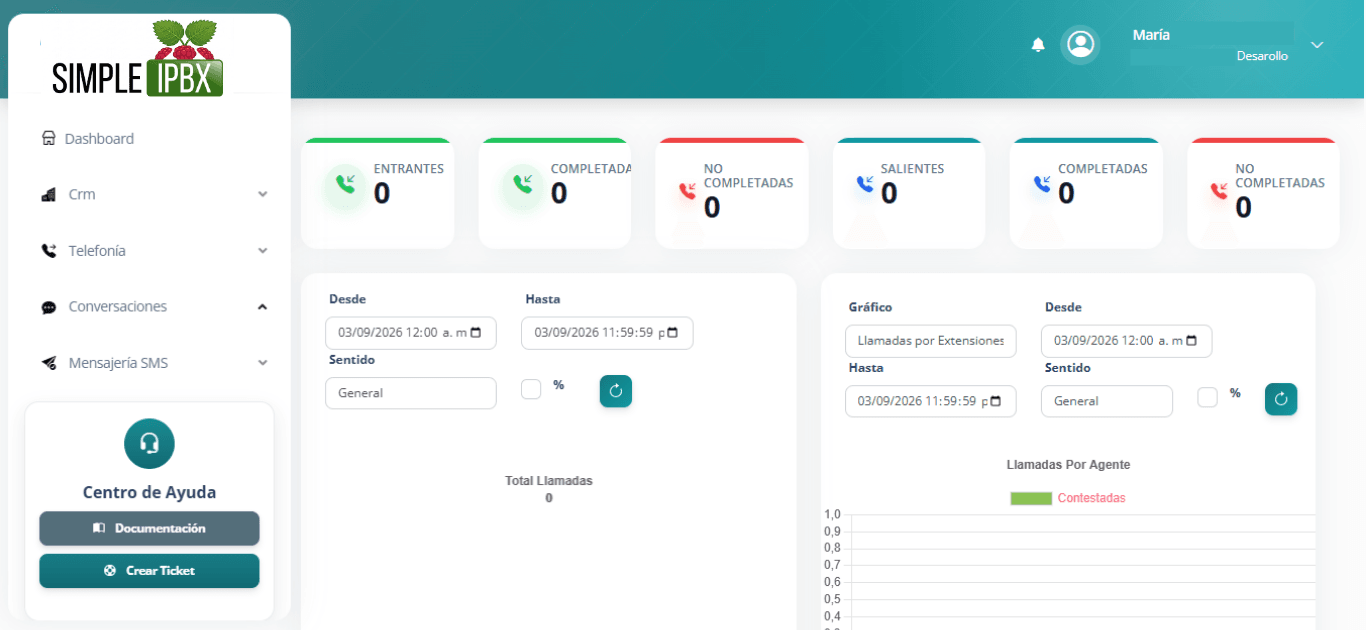Open the left panel Sentido dropdown
This screenshot has width=1366, height=630.
(x=411, y=393)
